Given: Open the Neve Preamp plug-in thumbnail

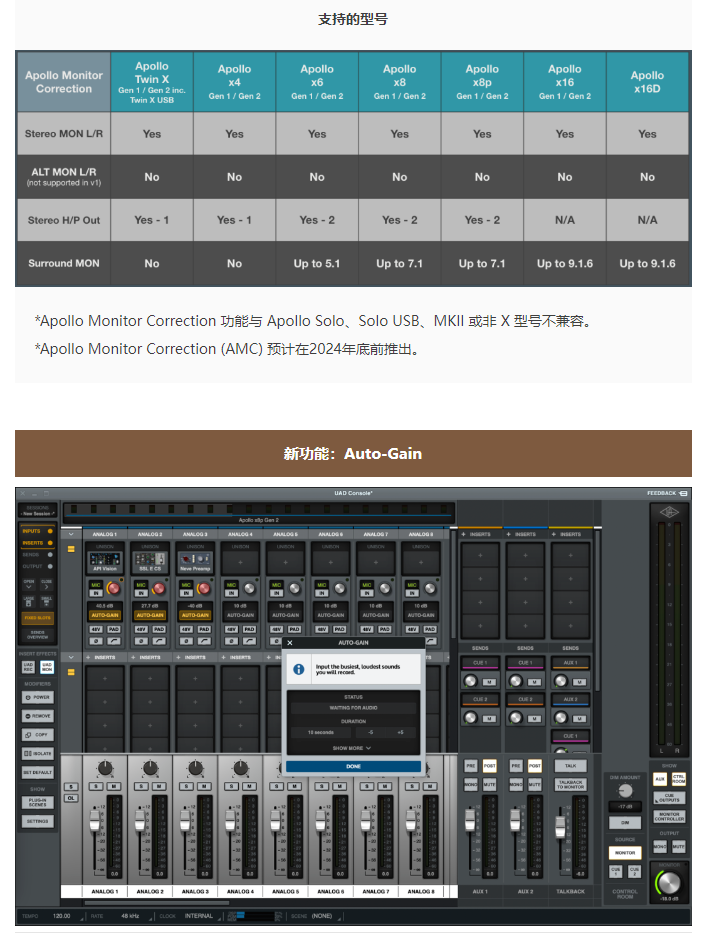Looking at the screenshot, I should pos(195,561).
